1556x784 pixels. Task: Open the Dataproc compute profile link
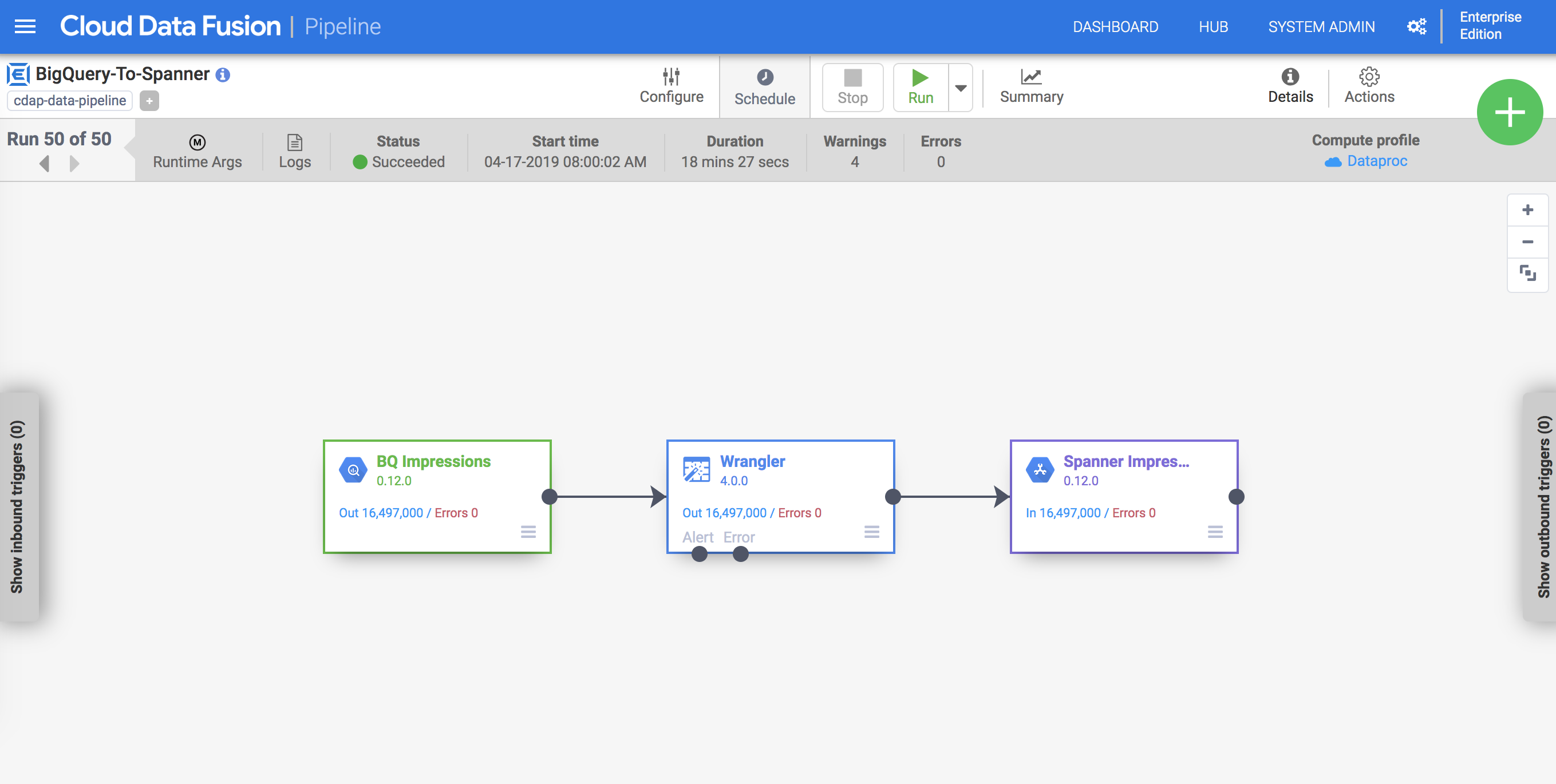pyautogui.click(x=1377, y=161)
